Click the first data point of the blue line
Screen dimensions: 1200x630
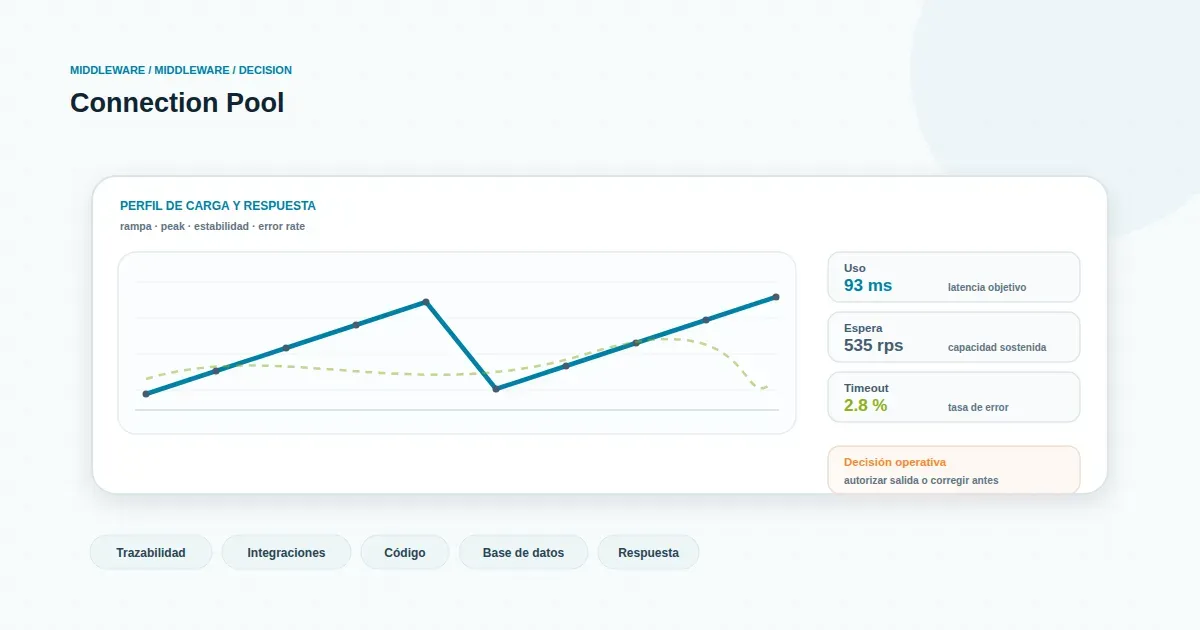click(x=146, y=394)
